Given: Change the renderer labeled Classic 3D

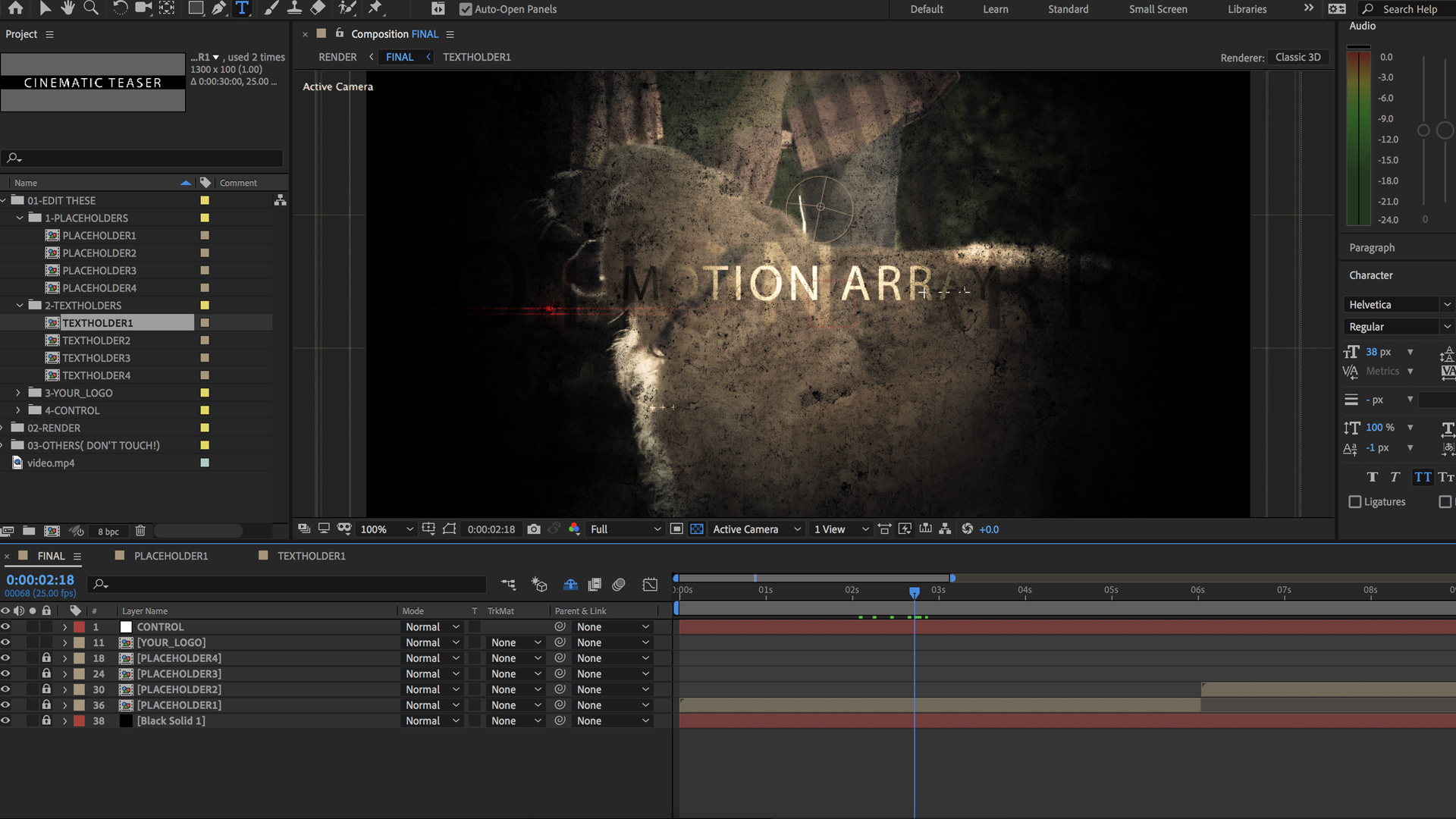Looking at the screenshot, I should tap(1298, 56).
